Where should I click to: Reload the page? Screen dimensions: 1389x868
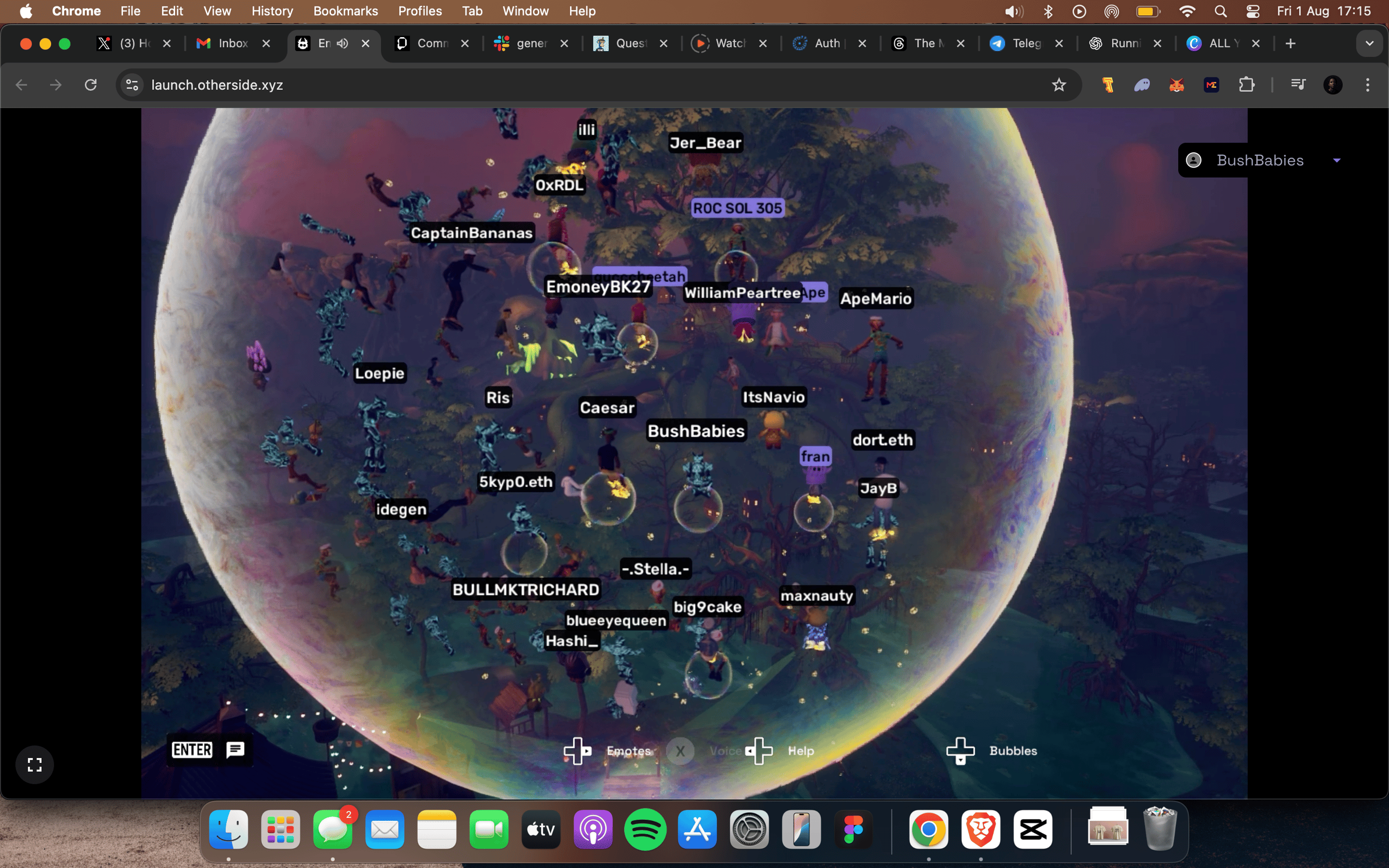[x=91, y=85]
